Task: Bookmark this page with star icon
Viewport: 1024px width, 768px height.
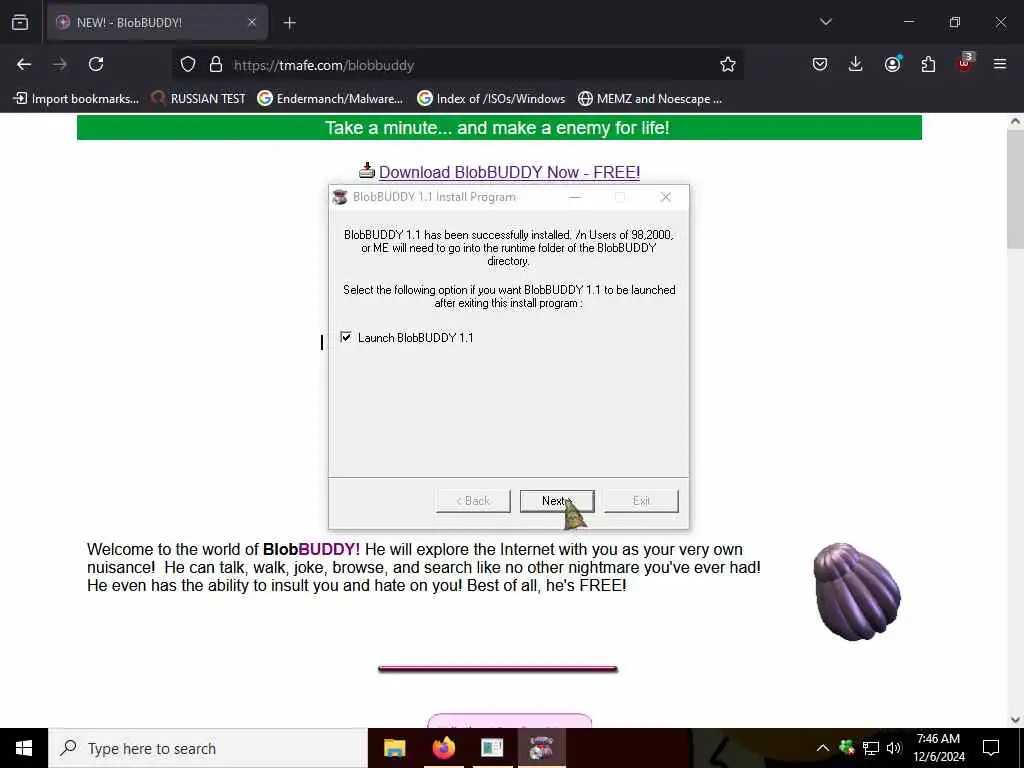Action: (728, 65)
